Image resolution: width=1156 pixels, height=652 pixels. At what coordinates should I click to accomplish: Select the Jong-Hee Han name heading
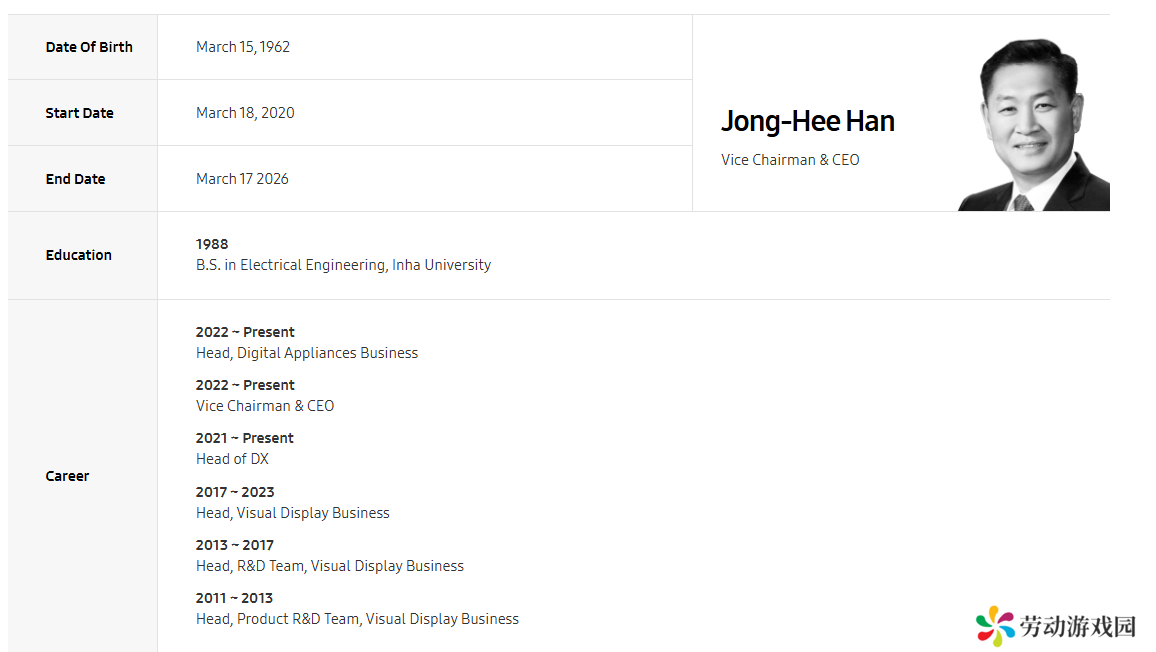tap(807, 122)
